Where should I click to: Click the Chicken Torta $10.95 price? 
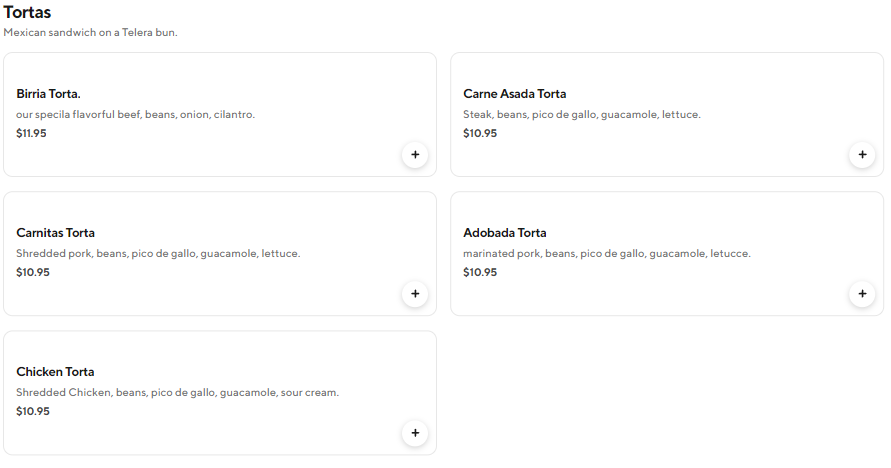click(33, 411)
